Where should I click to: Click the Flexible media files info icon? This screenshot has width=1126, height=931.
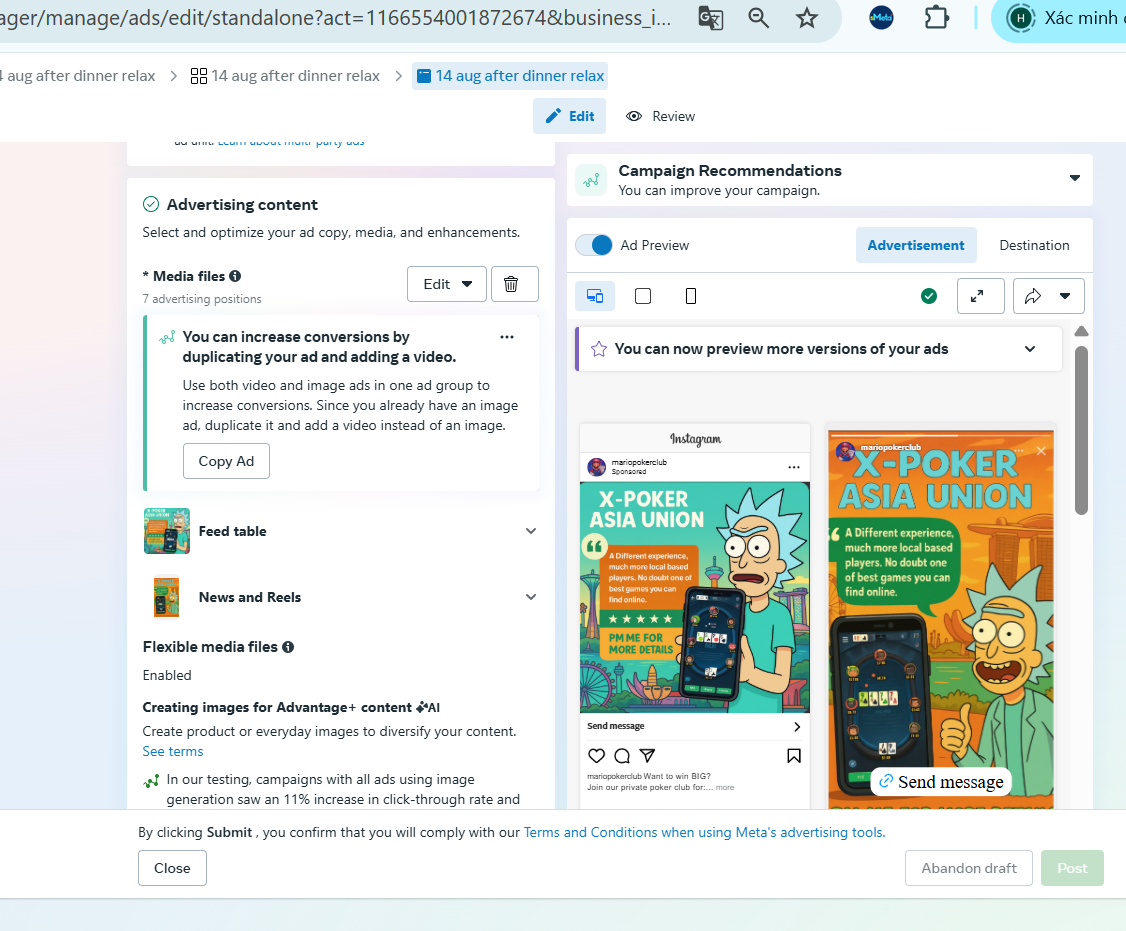point(288,647)
